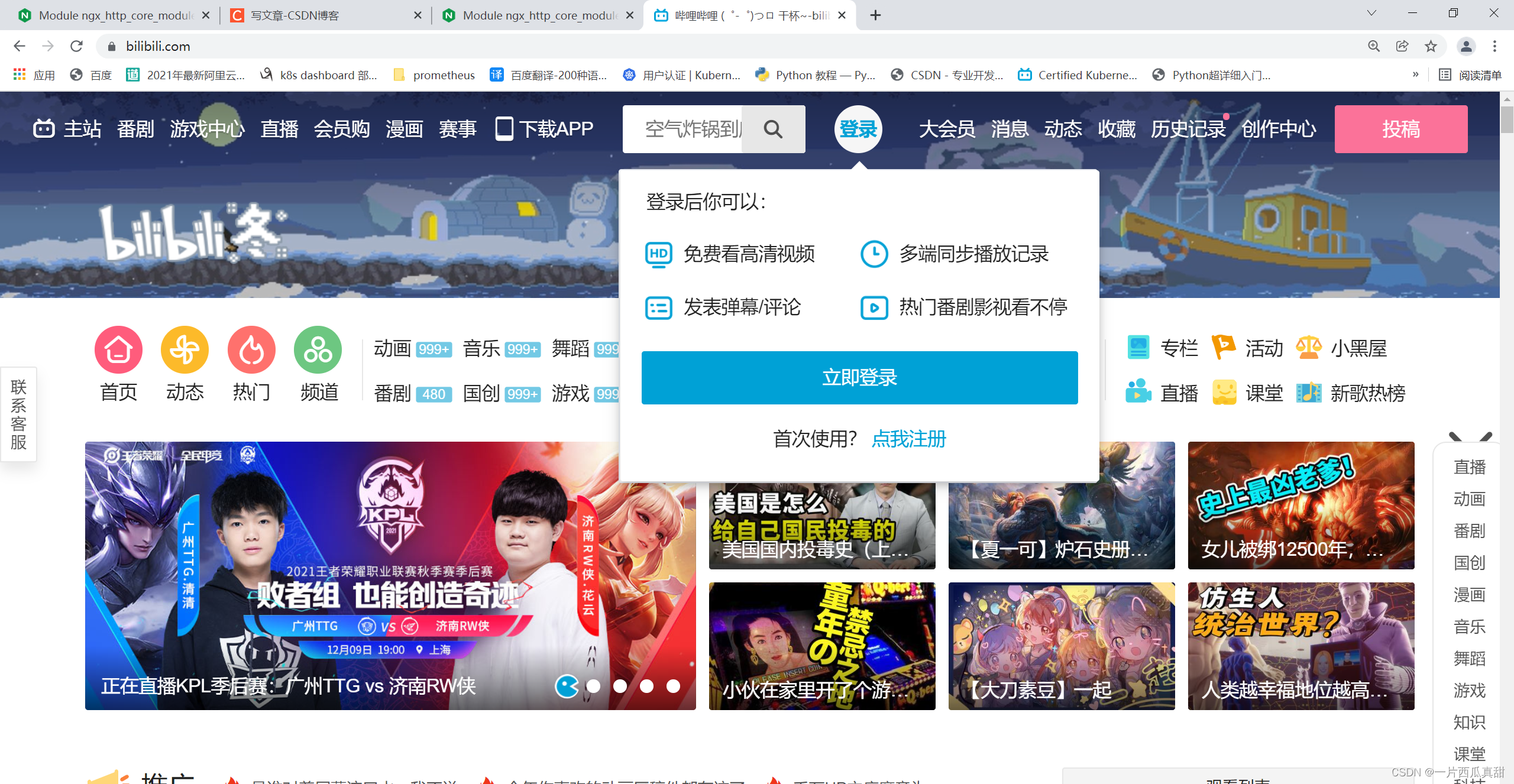Viewport: 1514px width, 784px height.
Task: Click the HD 免费看高清视频 icon
Action: point(658,254)
